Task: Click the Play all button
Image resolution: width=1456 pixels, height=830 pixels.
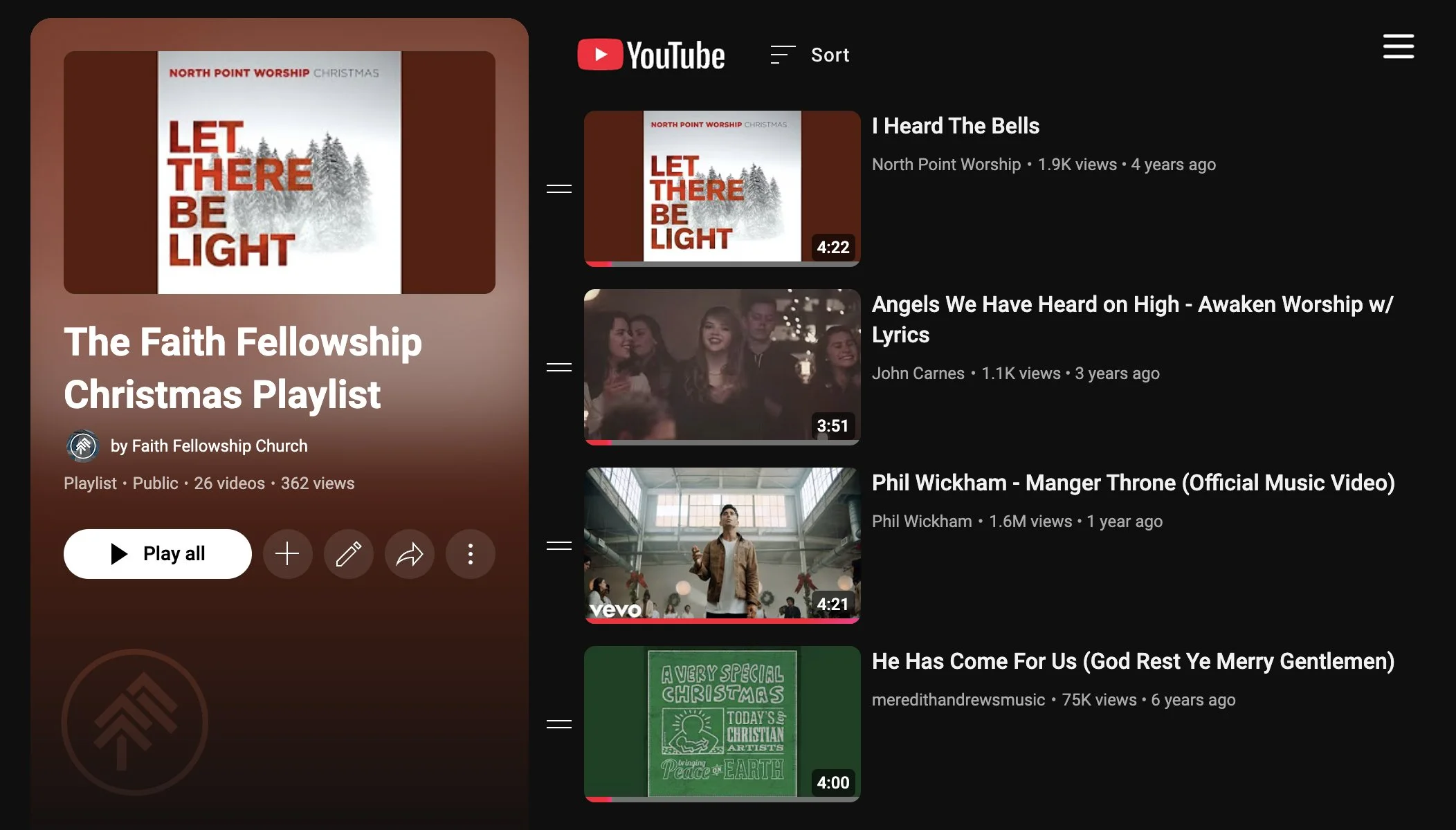Action: [158, 553]
